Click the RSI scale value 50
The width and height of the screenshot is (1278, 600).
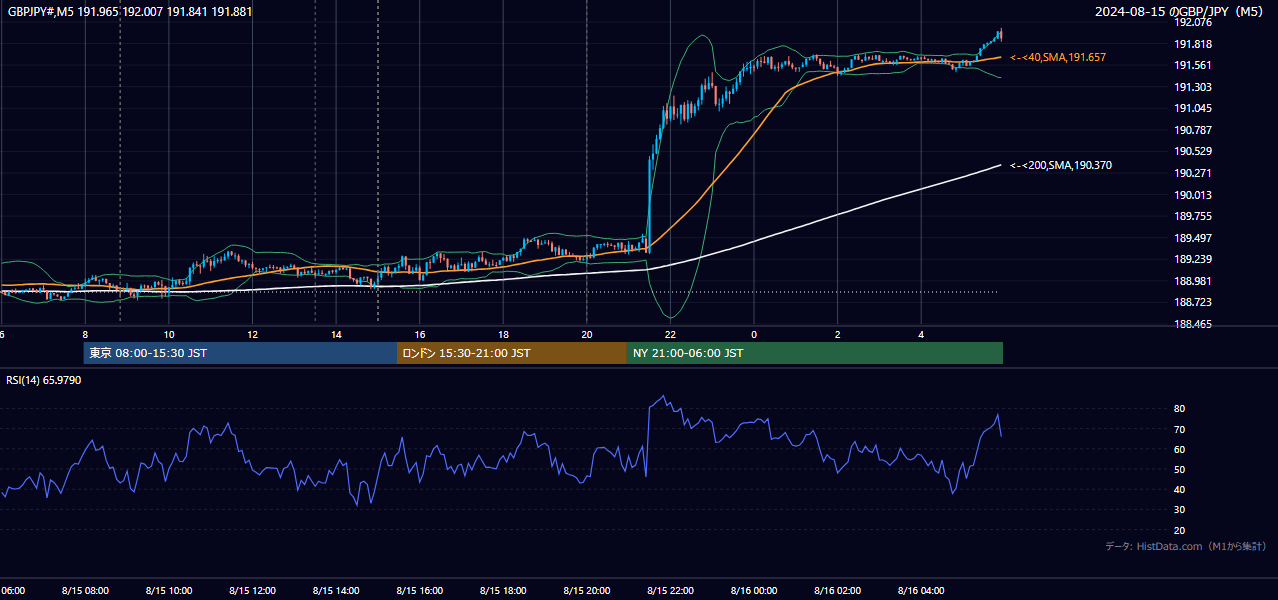click(x=1180, y=469)
